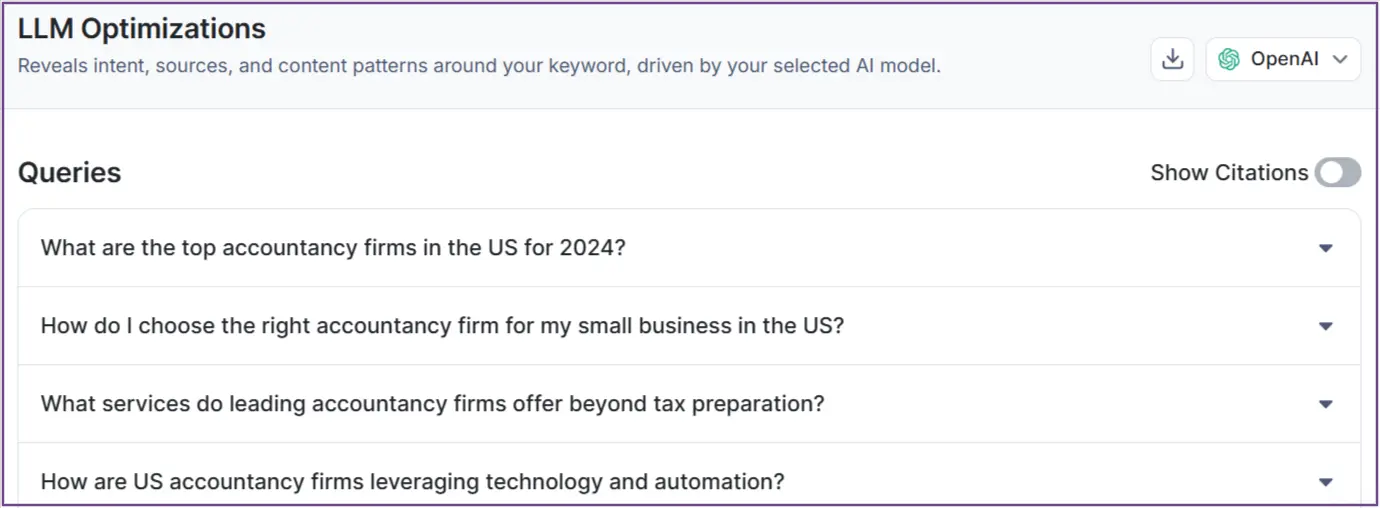
Task: Select the query about top accountancy firms
Action: pos(332,248)
